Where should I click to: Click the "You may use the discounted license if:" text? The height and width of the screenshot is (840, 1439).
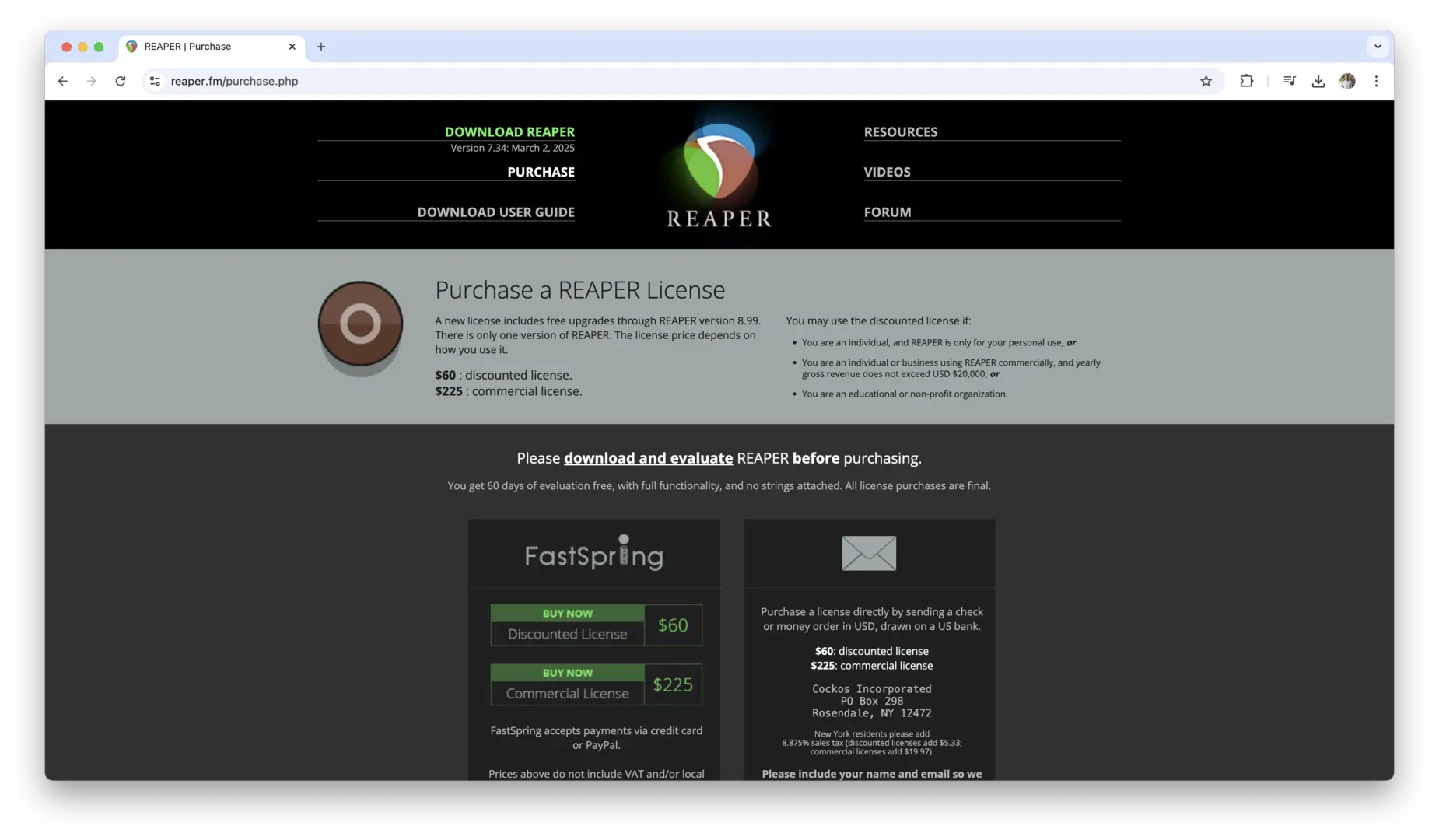coord(878,321)
